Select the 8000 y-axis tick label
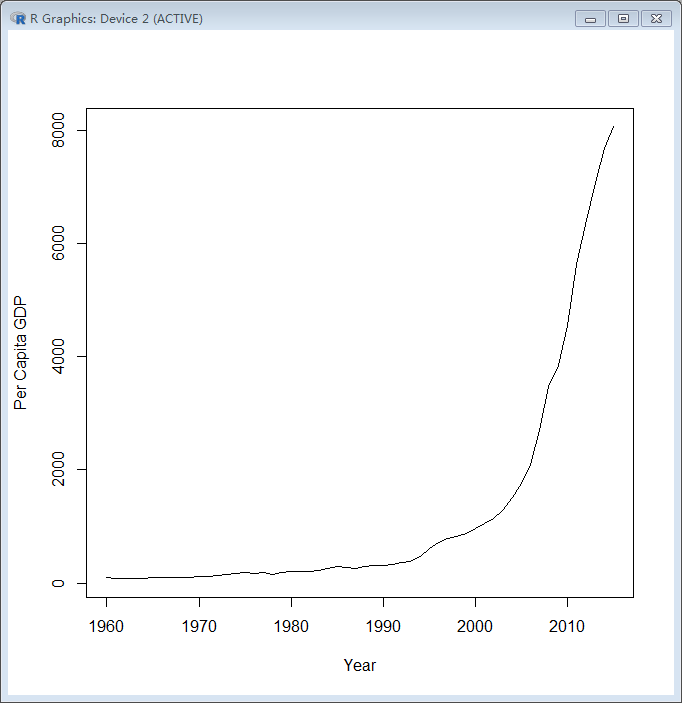682x703 pixels. [x=60, y=131]
